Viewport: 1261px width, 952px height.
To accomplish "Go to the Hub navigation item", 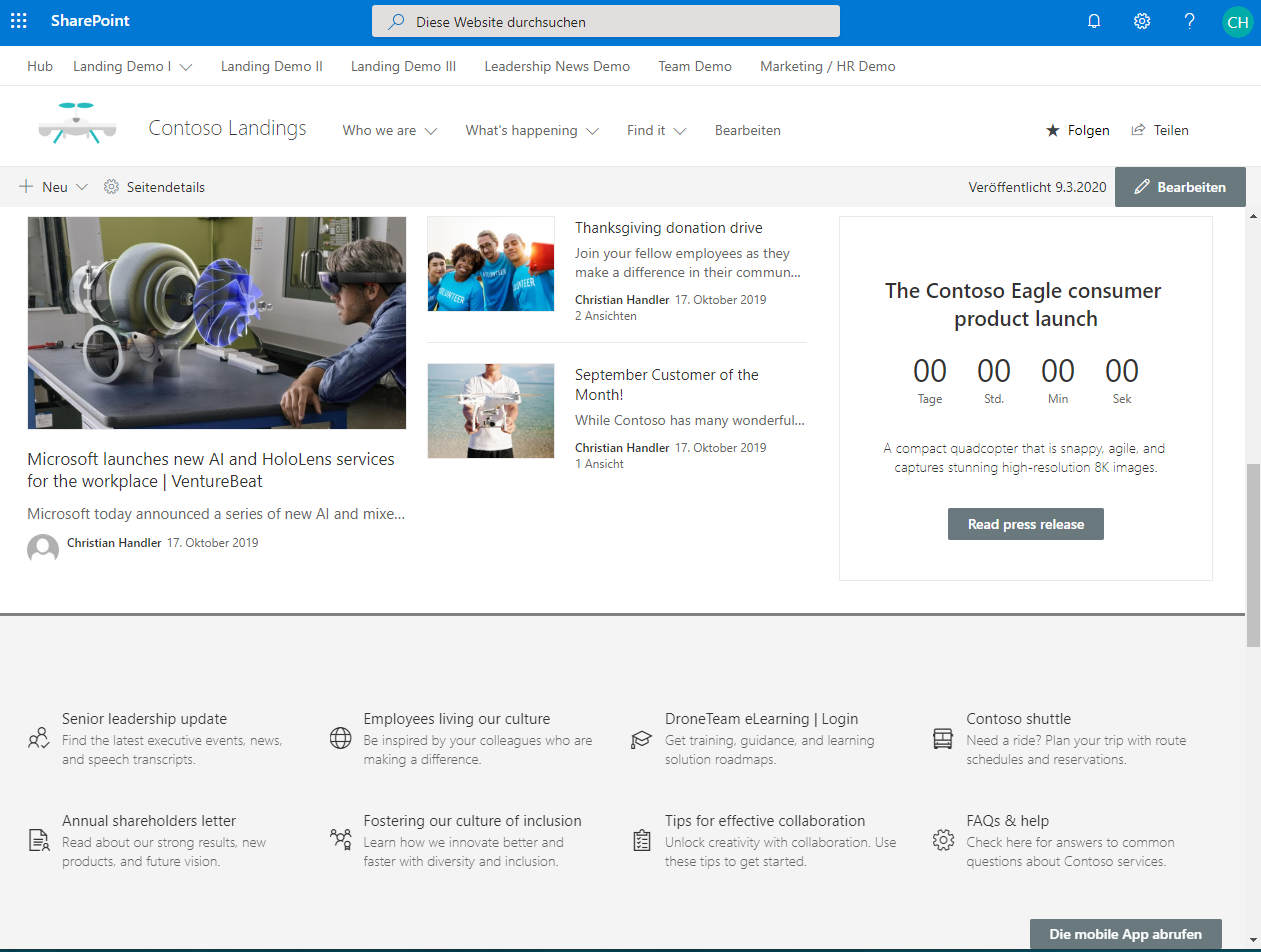I will pos(40,66).
